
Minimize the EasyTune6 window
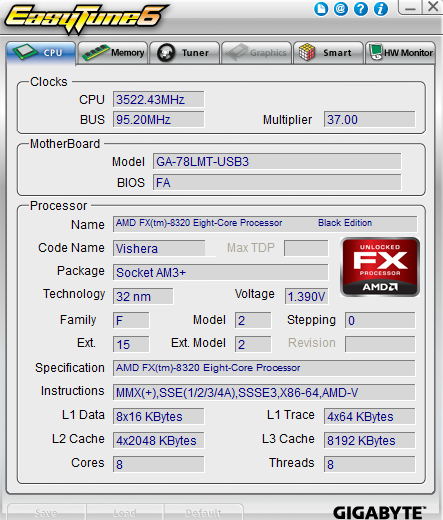pyautogui.click(x=410, y=7)
